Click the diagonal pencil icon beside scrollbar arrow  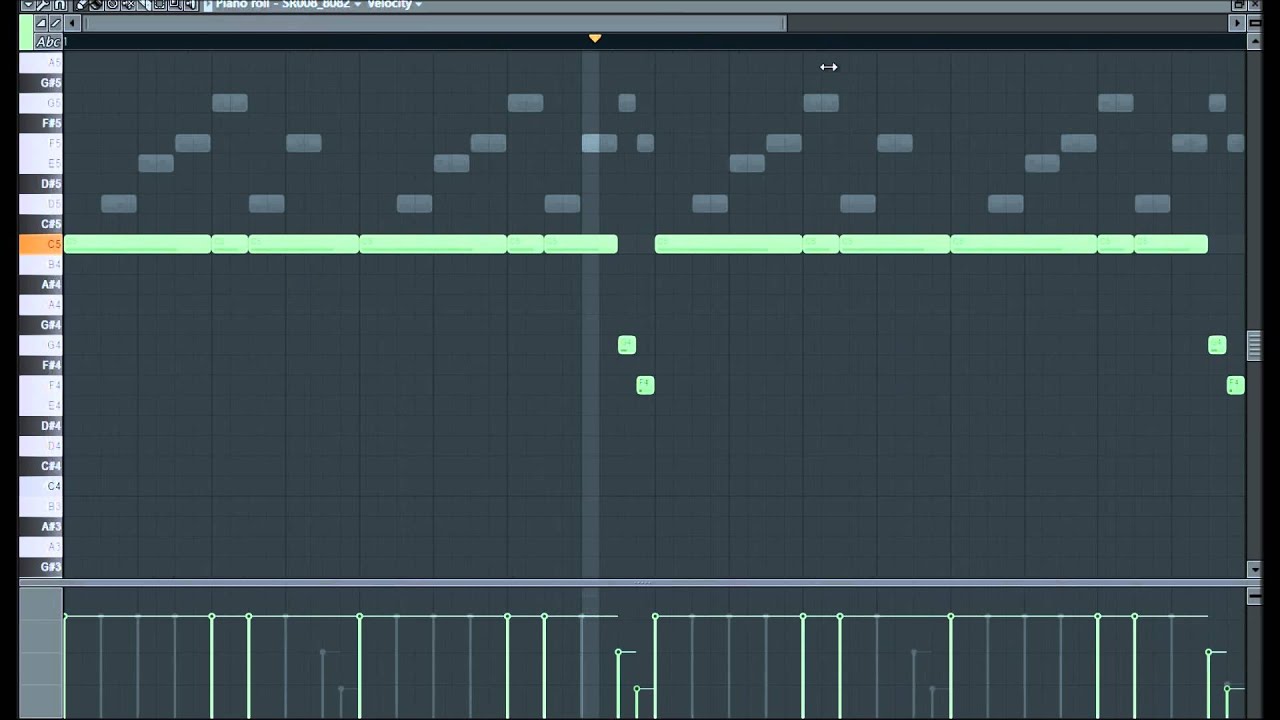[x=55, y=23]
